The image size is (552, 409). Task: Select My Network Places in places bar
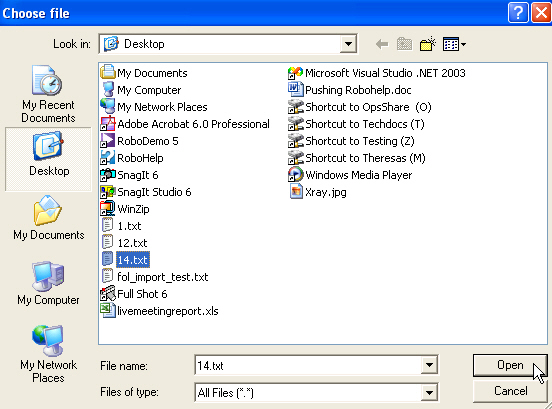point(48,354)
